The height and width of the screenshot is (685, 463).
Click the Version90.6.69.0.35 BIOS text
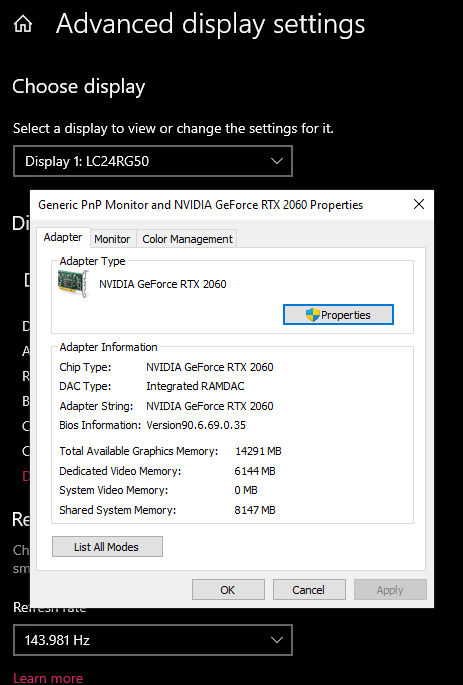(196, 425)
